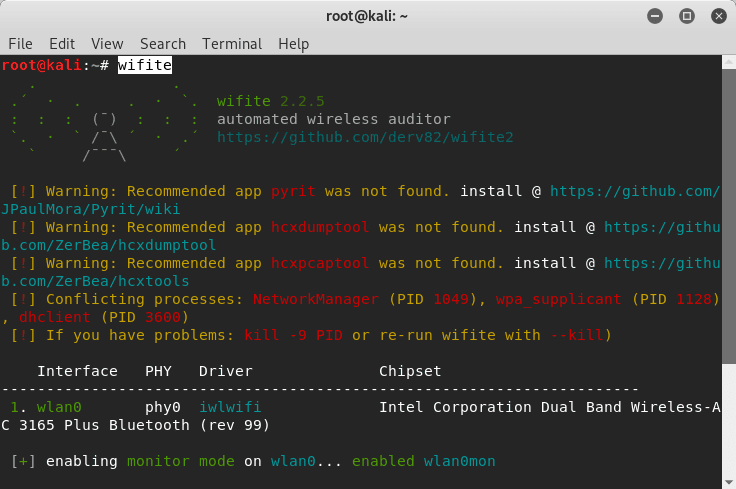Open the View menu
The width and height of the screenshot is (736, 489).
click(x=107, y=44)
